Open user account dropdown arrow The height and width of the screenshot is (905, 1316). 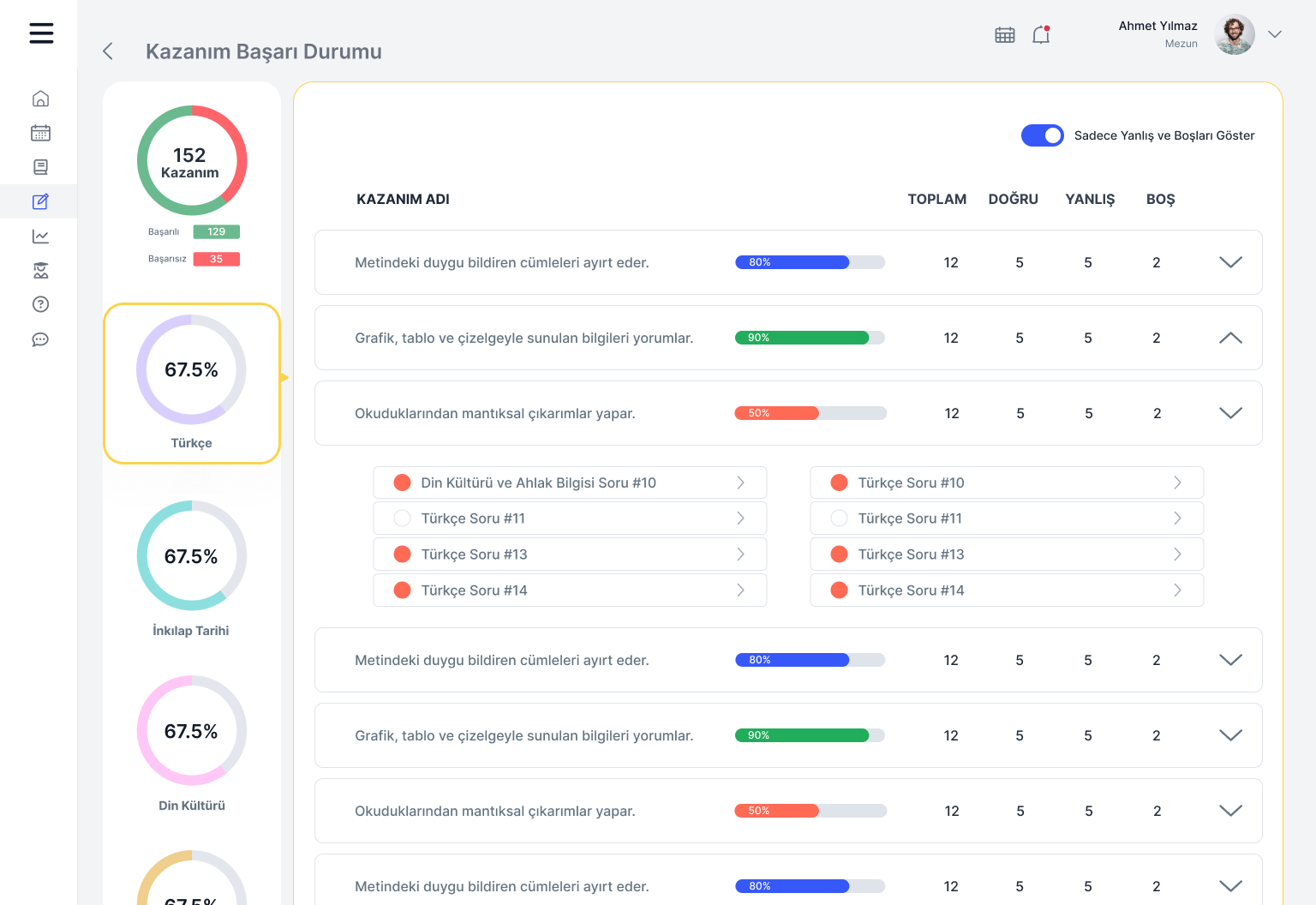click(x=1275, y=34)
